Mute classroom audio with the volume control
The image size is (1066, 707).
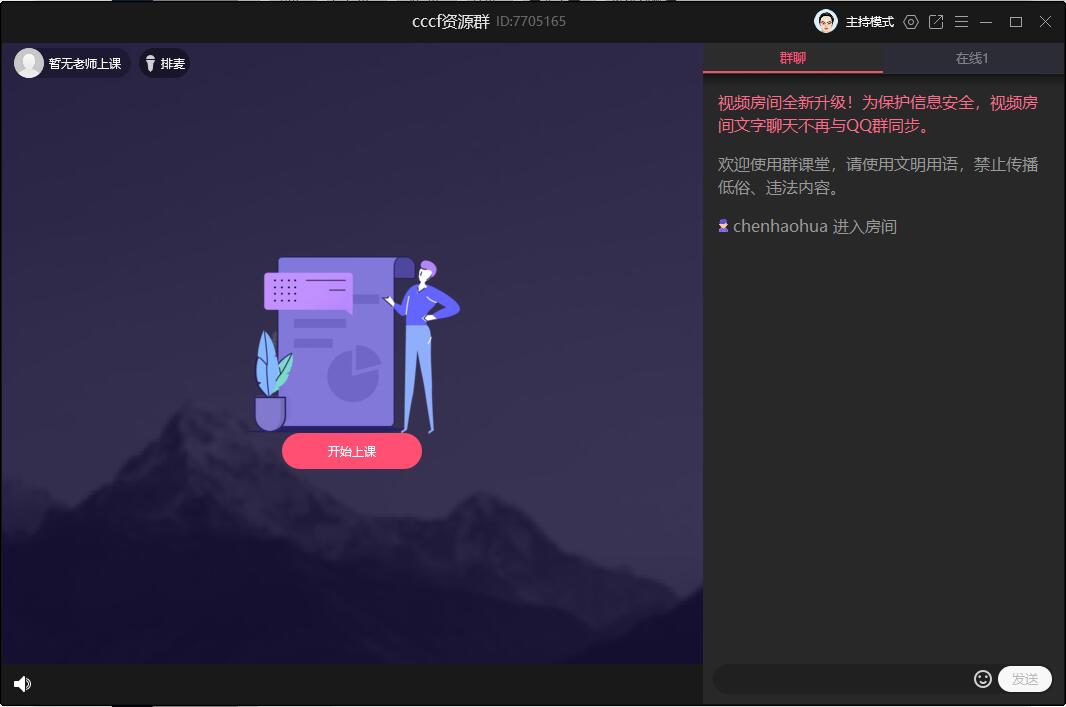coord(22,684)
